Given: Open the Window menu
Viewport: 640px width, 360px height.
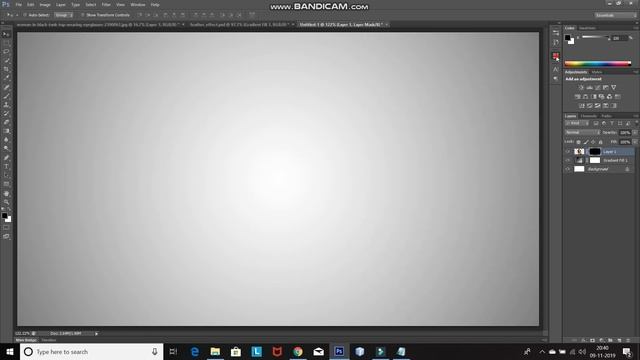Looking at the screenshot, I should (138, 4).
